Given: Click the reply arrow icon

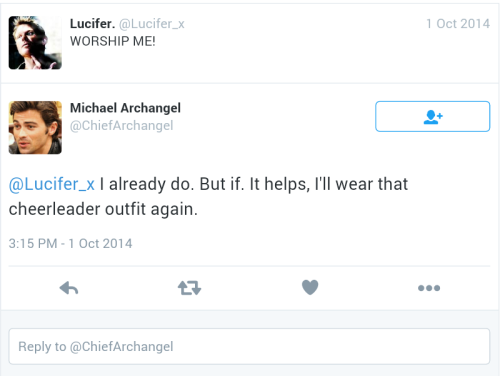Looking at the screenshot, I should click(69, 288).
